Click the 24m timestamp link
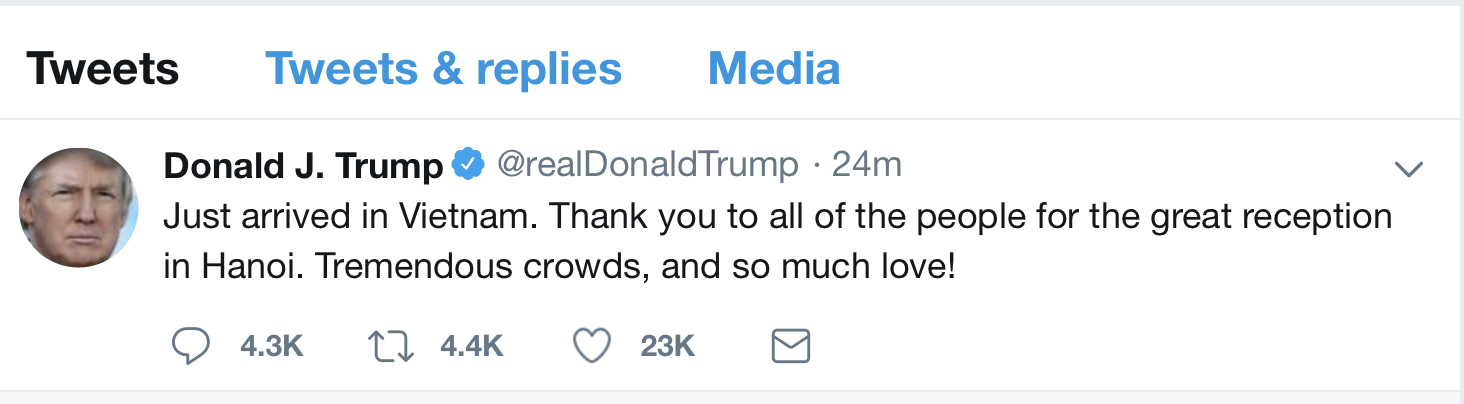The image size is (1464, 404). 866,165
